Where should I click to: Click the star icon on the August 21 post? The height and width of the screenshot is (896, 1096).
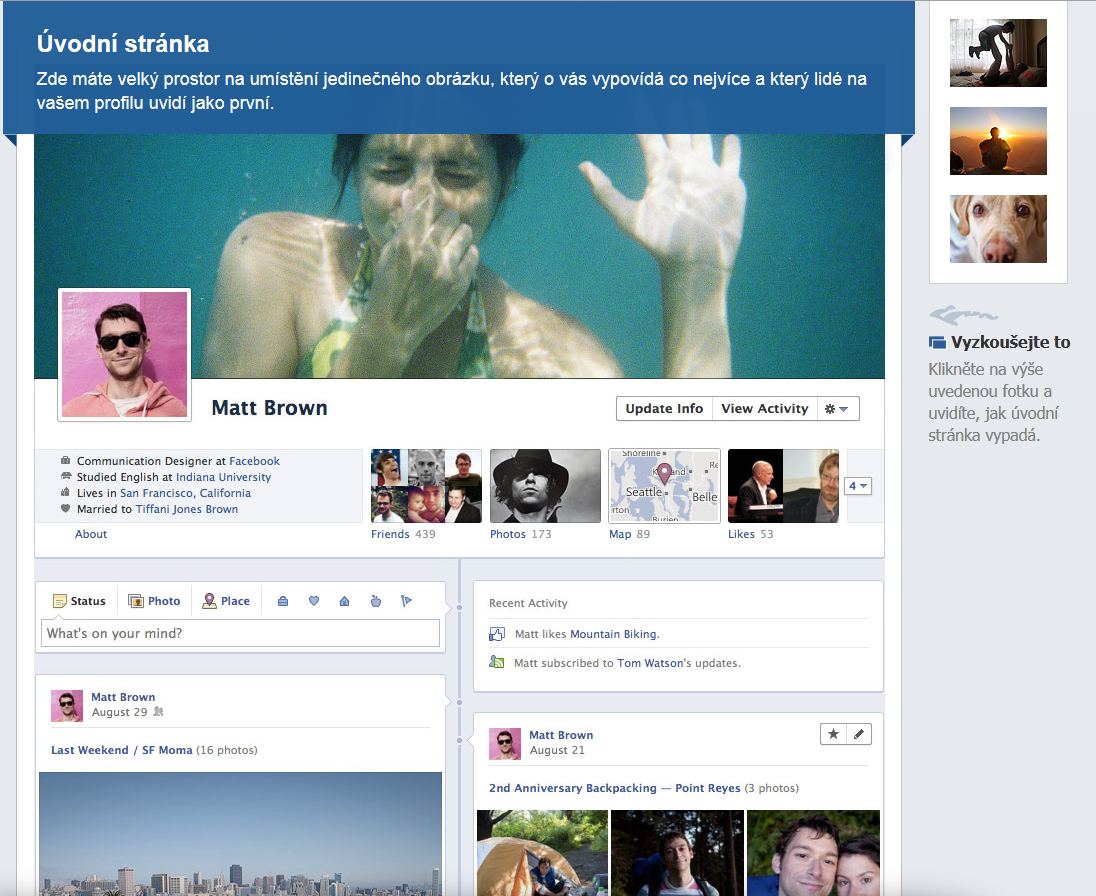point(833,734)
